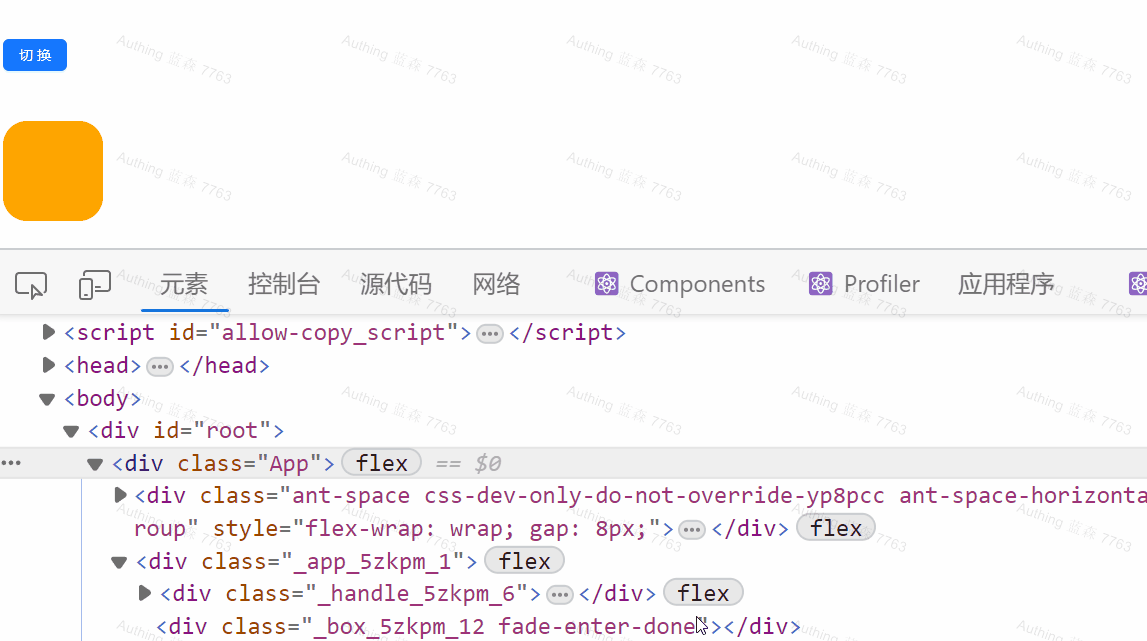1147x641 pixels.
Task: Open the 控制台 tab
Action: (284, 284)
